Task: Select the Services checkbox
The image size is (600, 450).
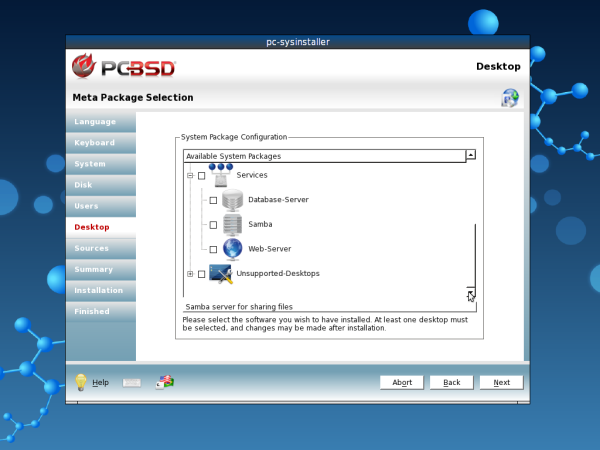Action: (x=201, y=176)
